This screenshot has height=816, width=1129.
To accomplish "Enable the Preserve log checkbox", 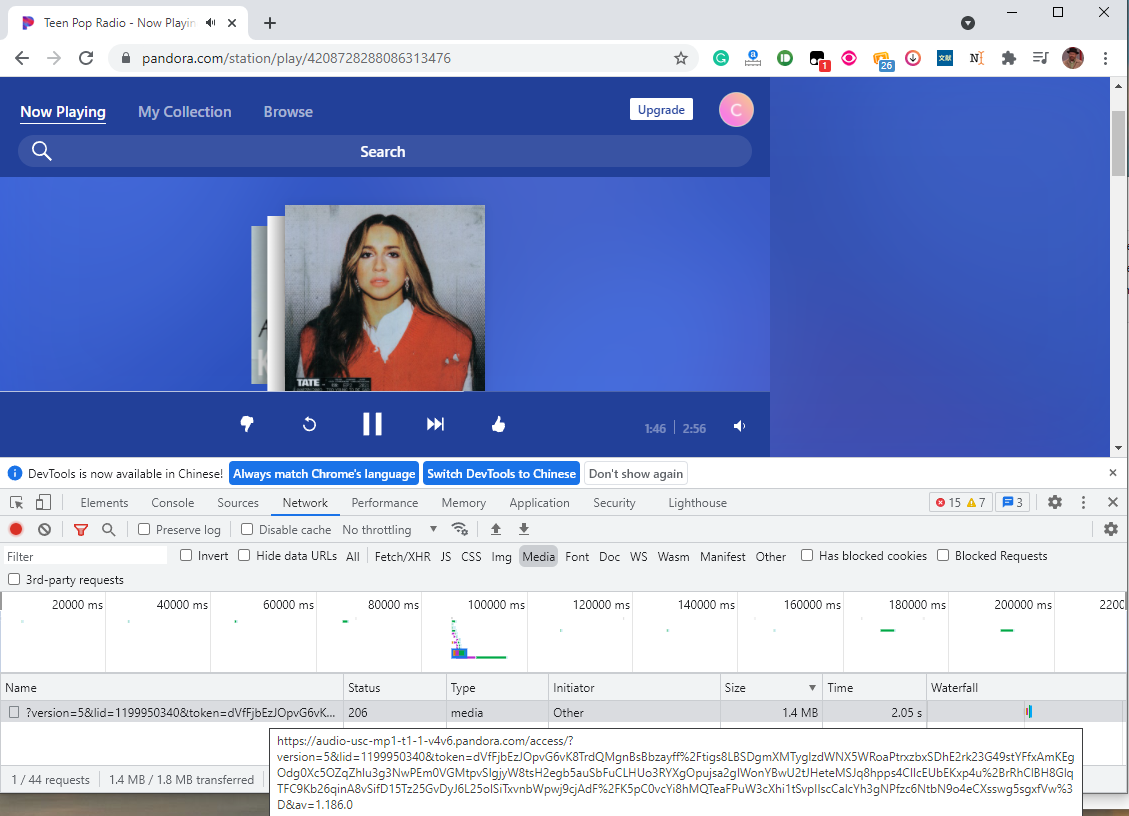I will coord(145,529).
